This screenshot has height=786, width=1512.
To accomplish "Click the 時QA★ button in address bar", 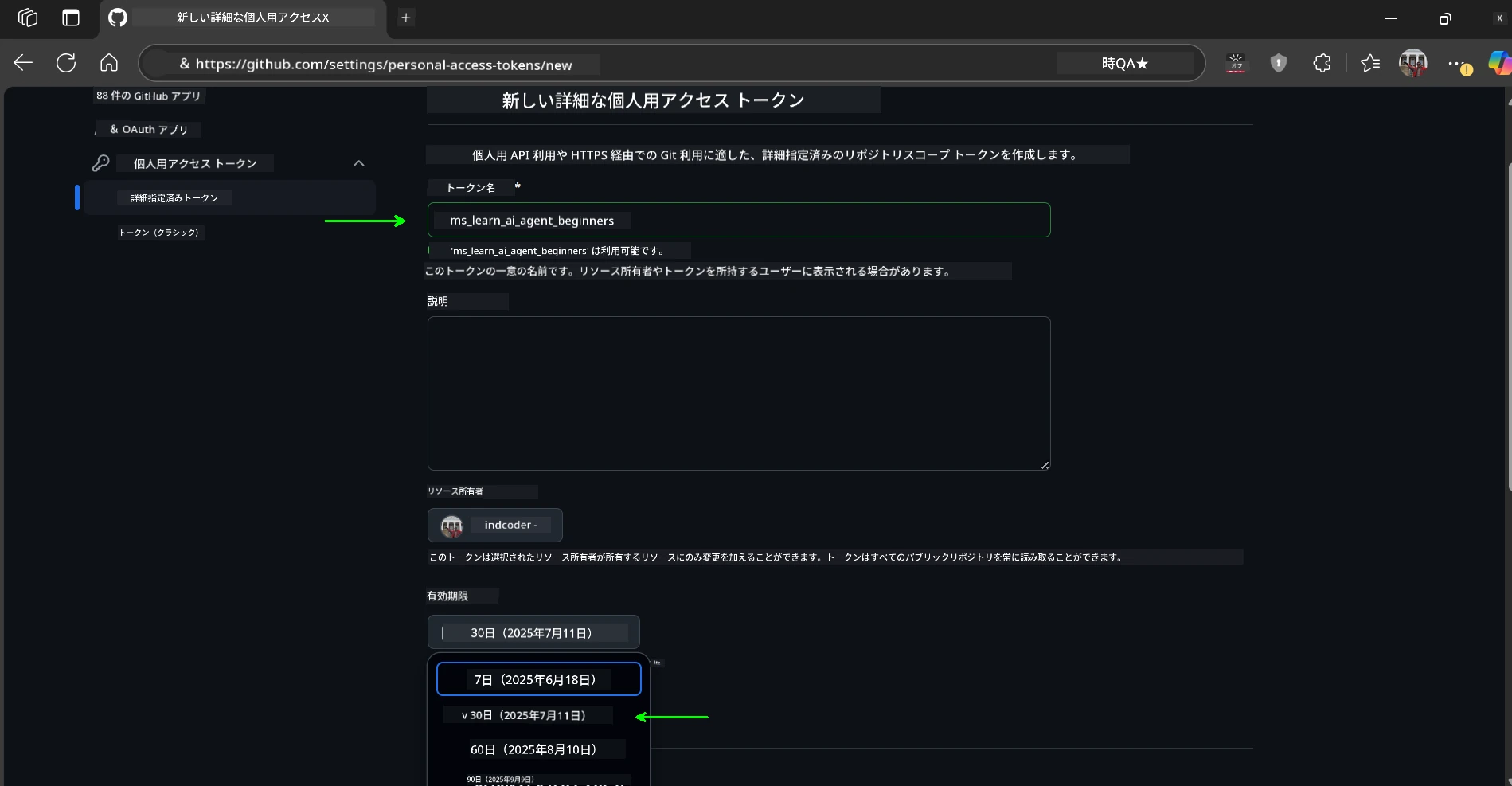I will coord(1123,63).
